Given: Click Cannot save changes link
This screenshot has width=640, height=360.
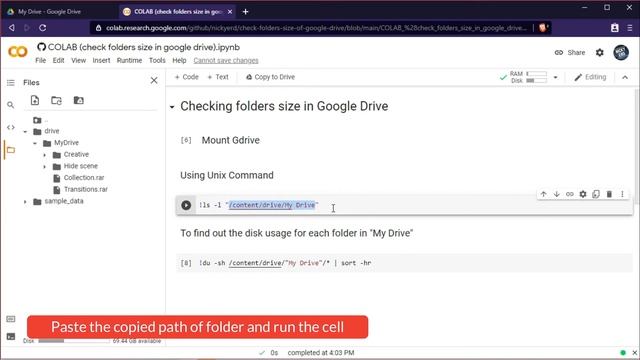Looking at the screenshot, I should point(226,60).
